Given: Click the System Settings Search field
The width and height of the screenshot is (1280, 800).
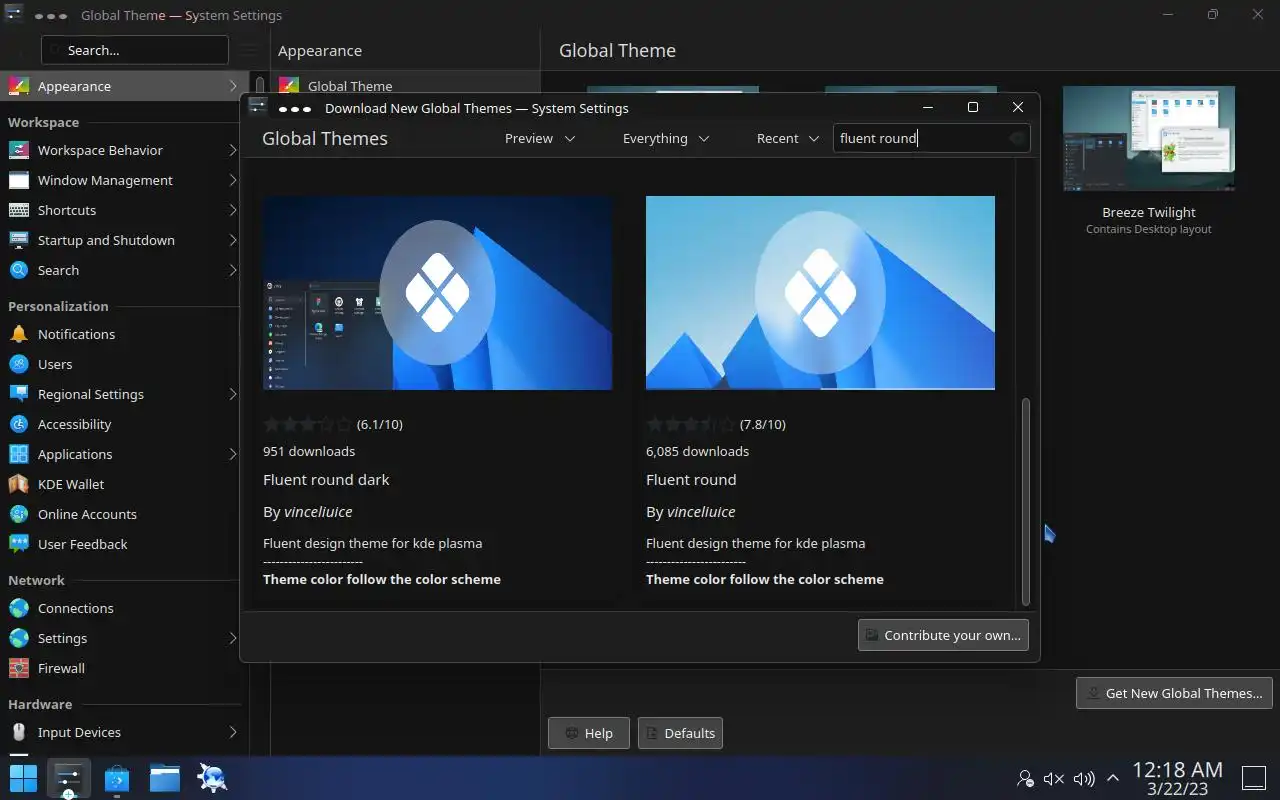Looking at the screenshot, I should click(135, 50).
